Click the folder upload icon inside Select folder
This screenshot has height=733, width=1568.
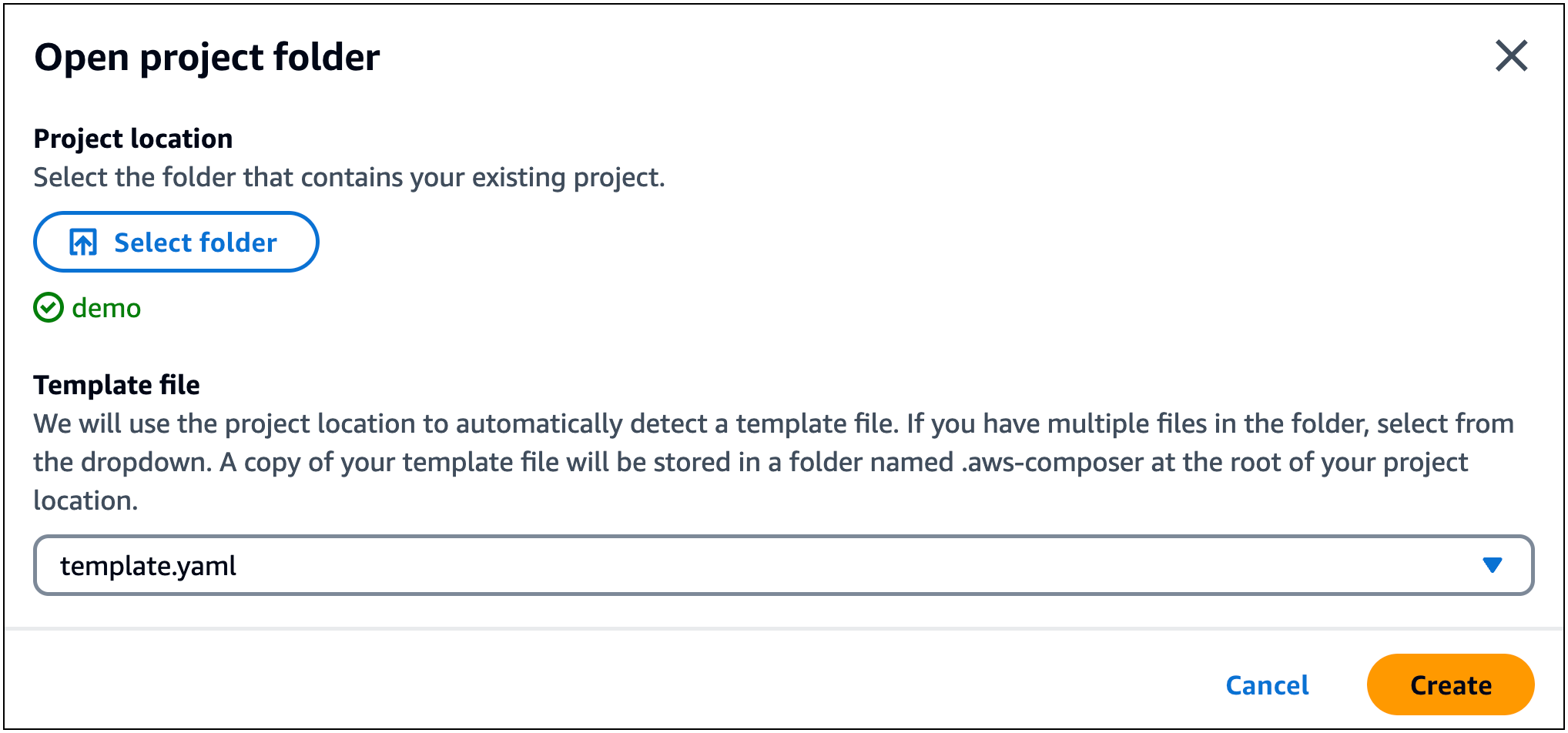click(82, 242)
